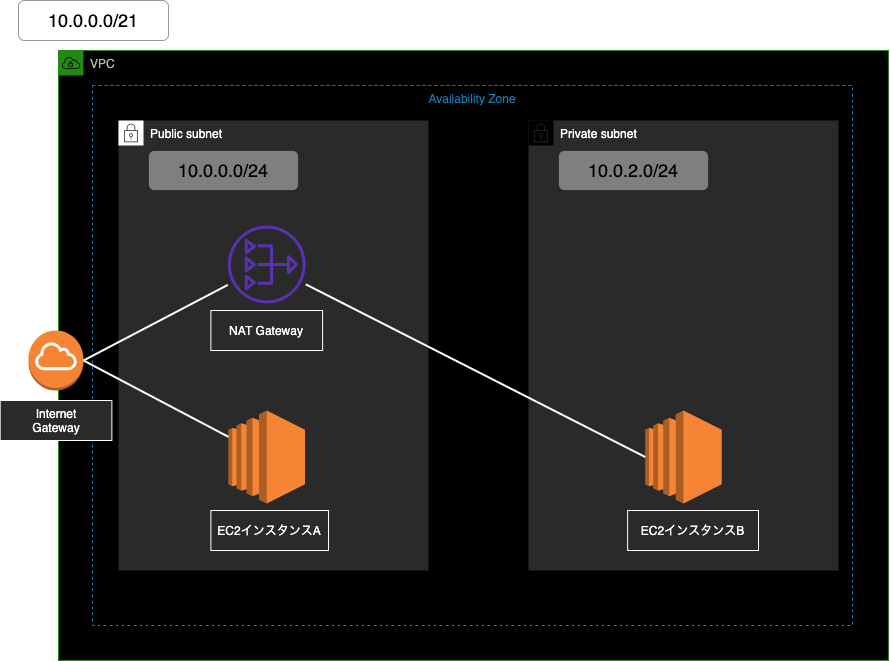890x661 pixels.
Task: Click the NAT Gateway text label
Action: tap(266, 330)
